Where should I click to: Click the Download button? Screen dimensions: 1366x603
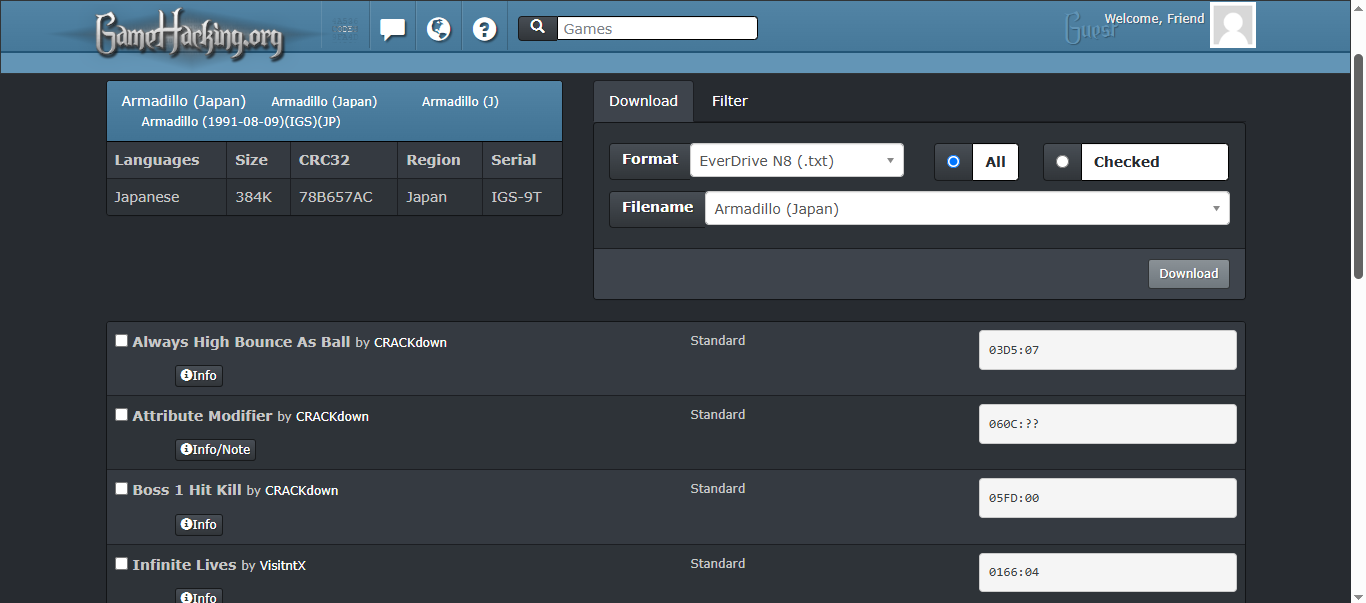(x=1189, y=274)
